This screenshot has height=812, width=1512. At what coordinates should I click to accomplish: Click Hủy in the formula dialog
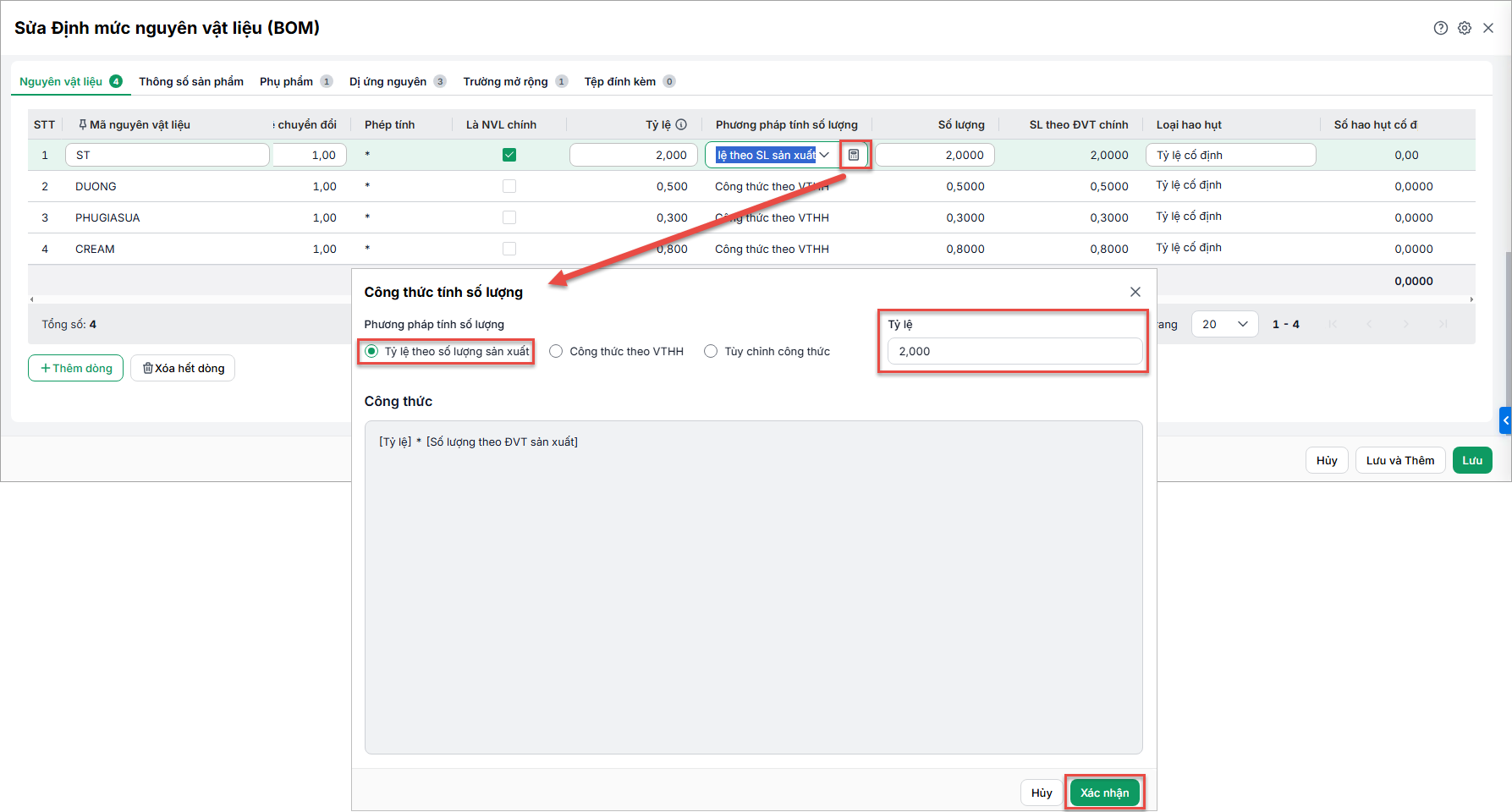1042,793
